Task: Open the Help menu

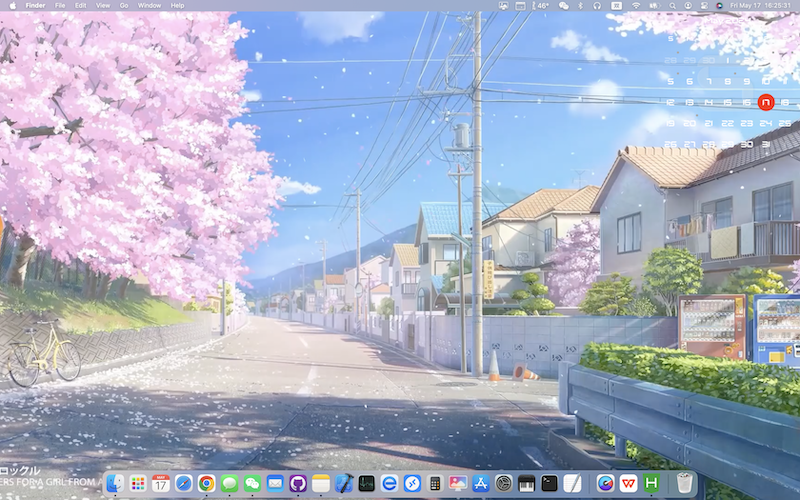Action: click(x=178, y=6)
